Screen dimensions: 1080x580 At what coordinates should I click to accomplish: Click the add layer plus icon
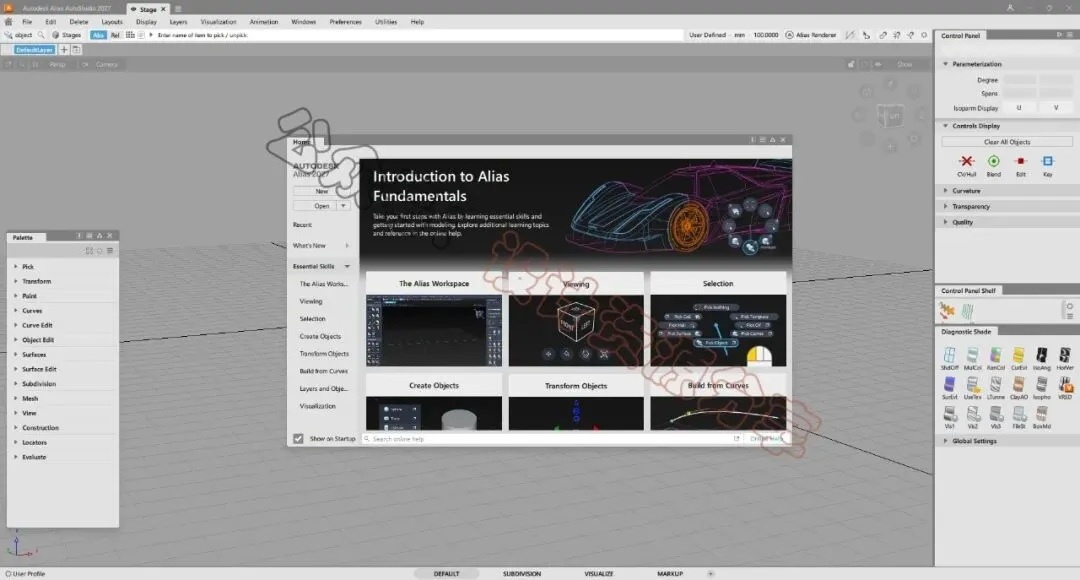(x=63, y=50)
